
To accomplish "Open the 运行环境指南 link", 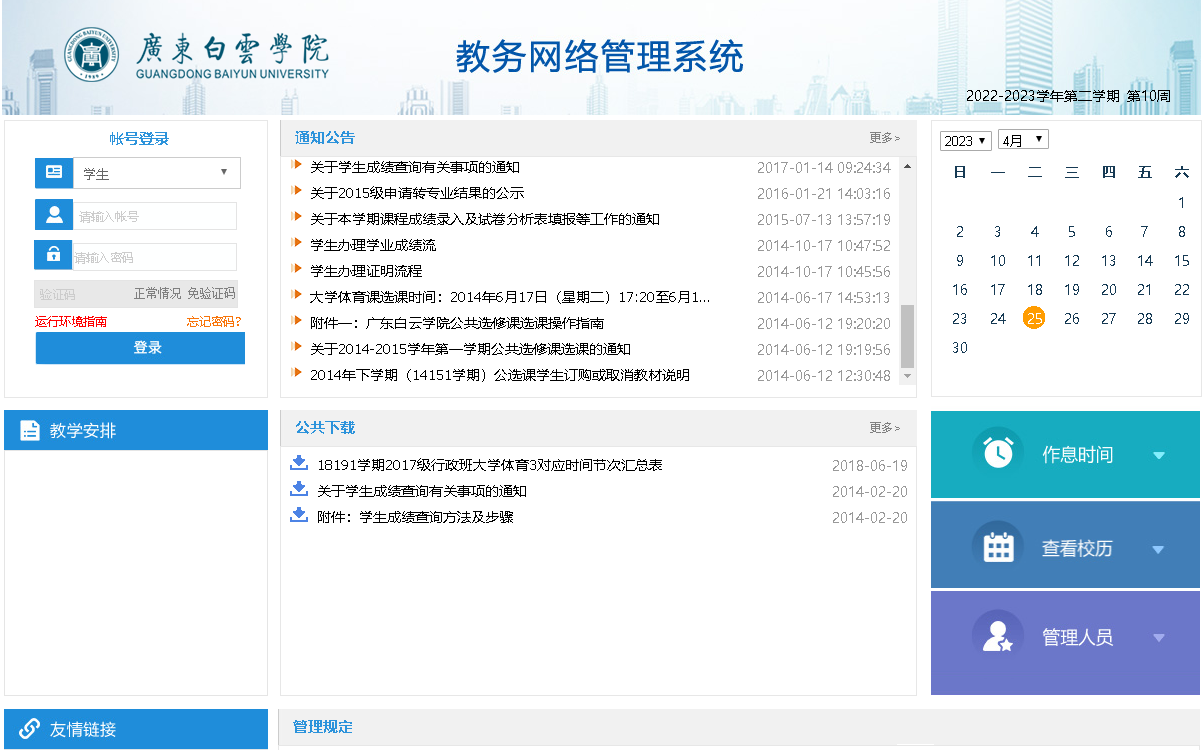I will click(x=71, y=322).
